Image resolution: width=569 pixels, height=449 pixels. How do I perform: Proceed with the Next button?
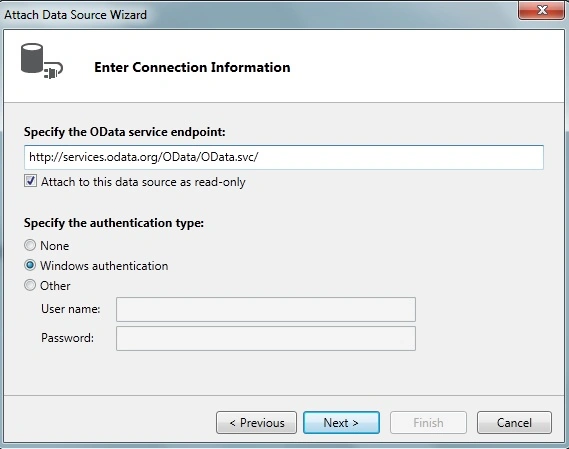341,423
